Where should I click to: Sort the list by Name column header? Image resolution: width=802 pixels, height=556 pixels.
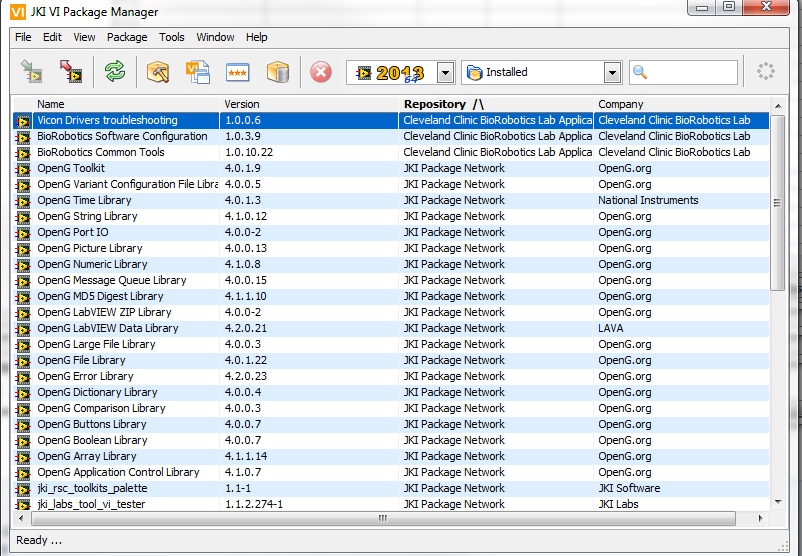(x=50, y=104)
